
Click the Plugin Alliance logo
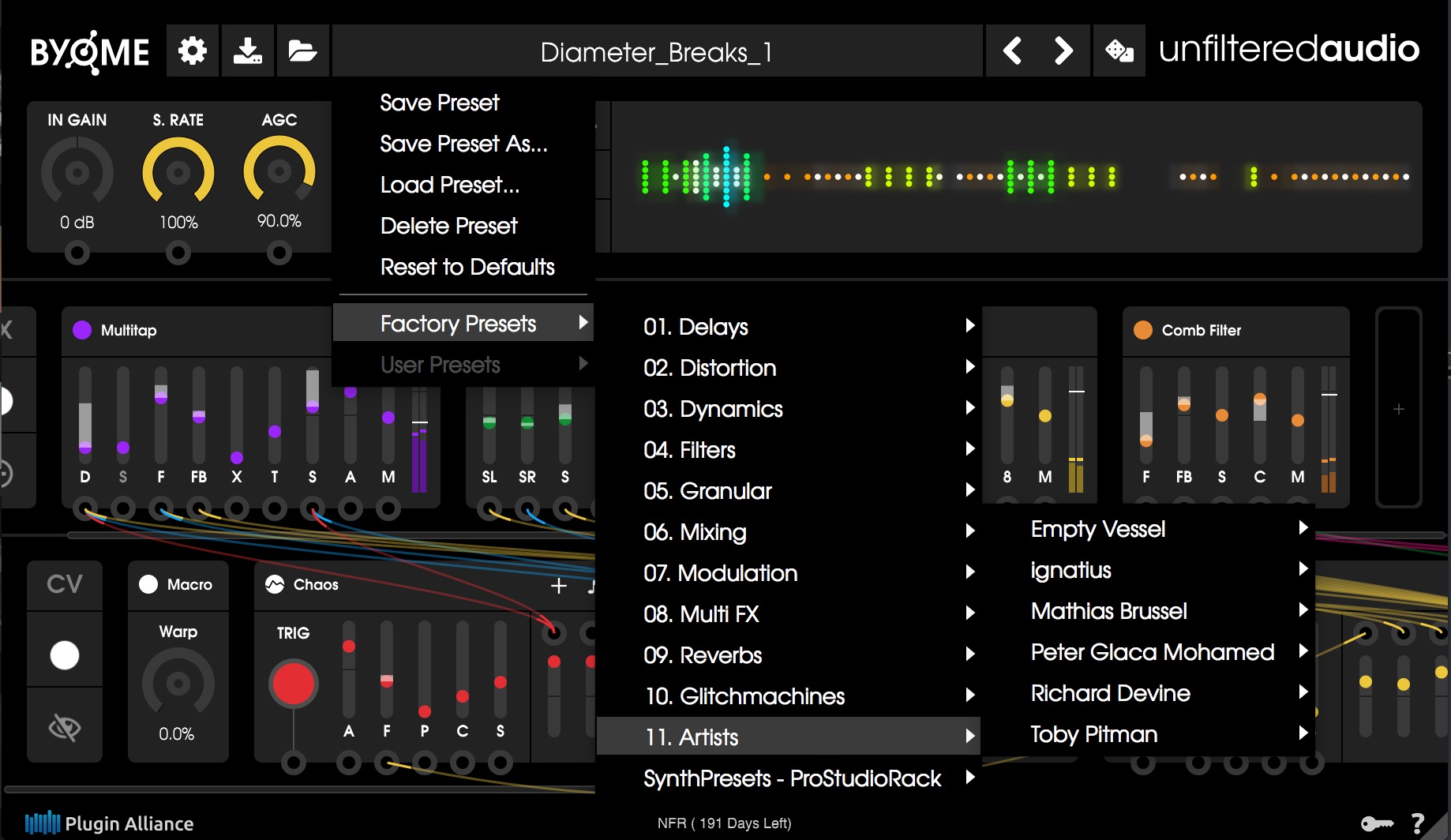[109, 823]
